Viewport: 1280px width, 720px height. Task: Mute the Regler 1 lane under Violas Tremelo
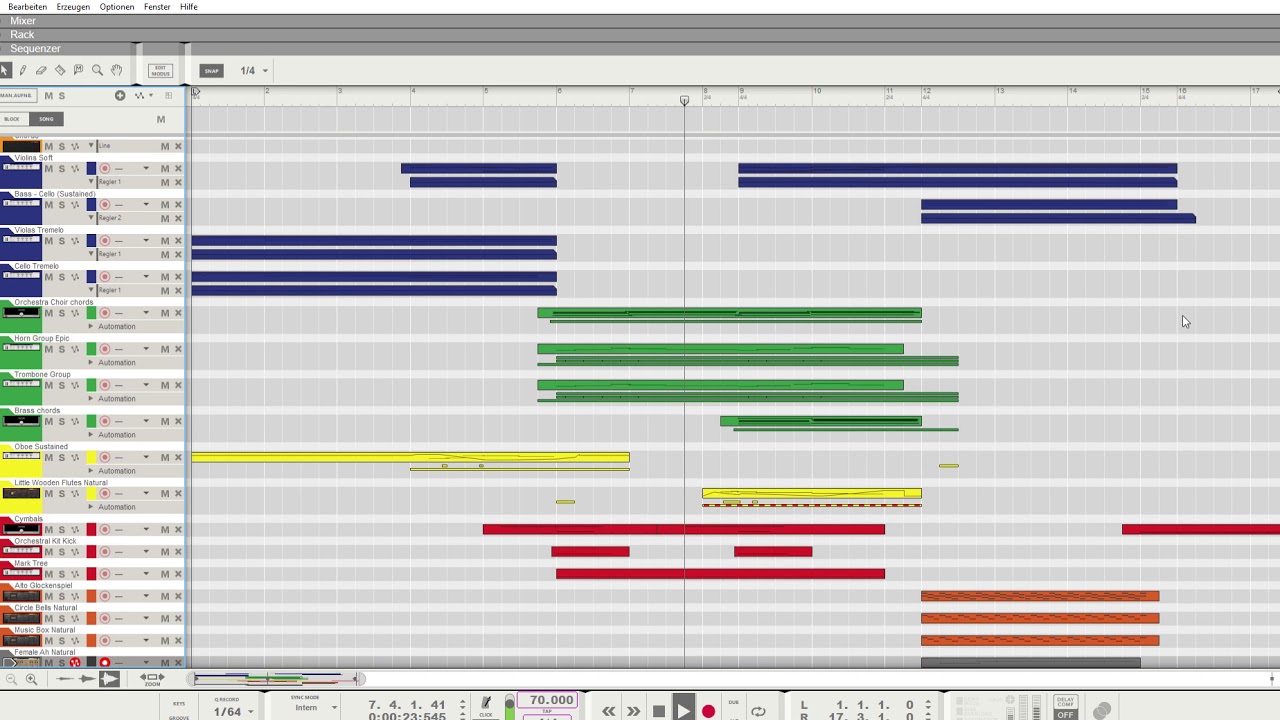(165, 254)
